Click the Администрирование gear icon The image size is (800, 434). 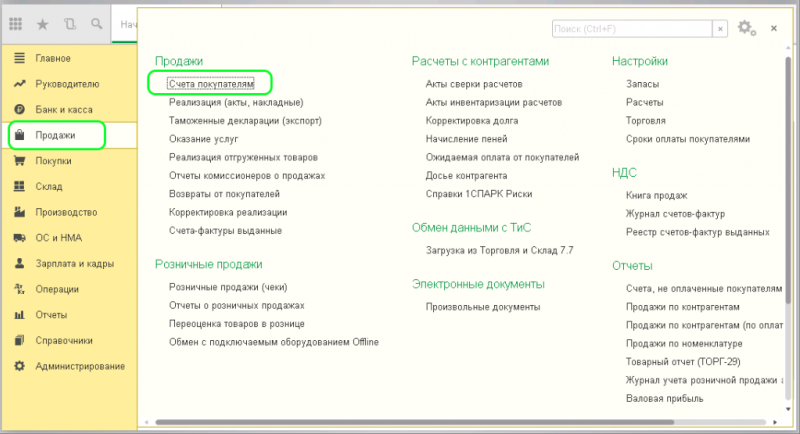tap(19, 366)
